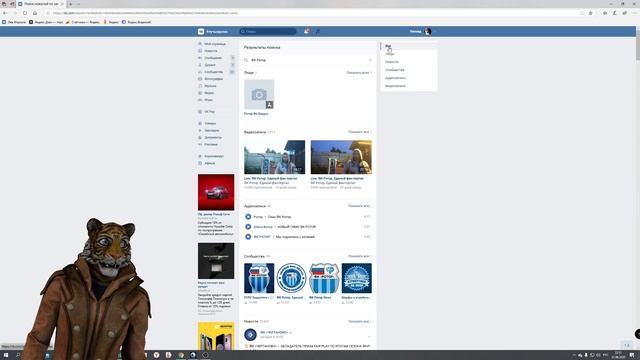The width and height of the screenshot is (640, 360).
Task: Open the dark credit card advertisement
Action: [216, 261]
